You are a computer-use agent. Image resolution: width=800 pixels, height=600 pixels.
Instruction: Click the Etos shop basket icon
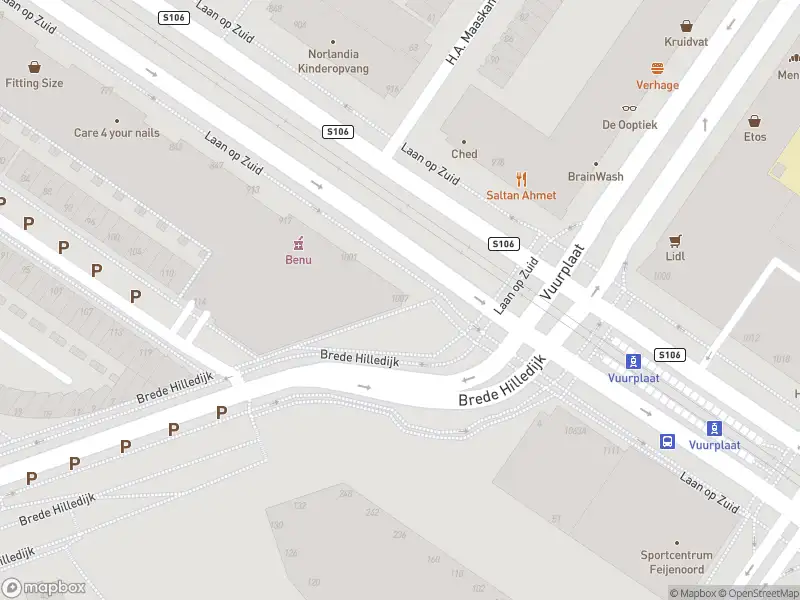point(755,121)
